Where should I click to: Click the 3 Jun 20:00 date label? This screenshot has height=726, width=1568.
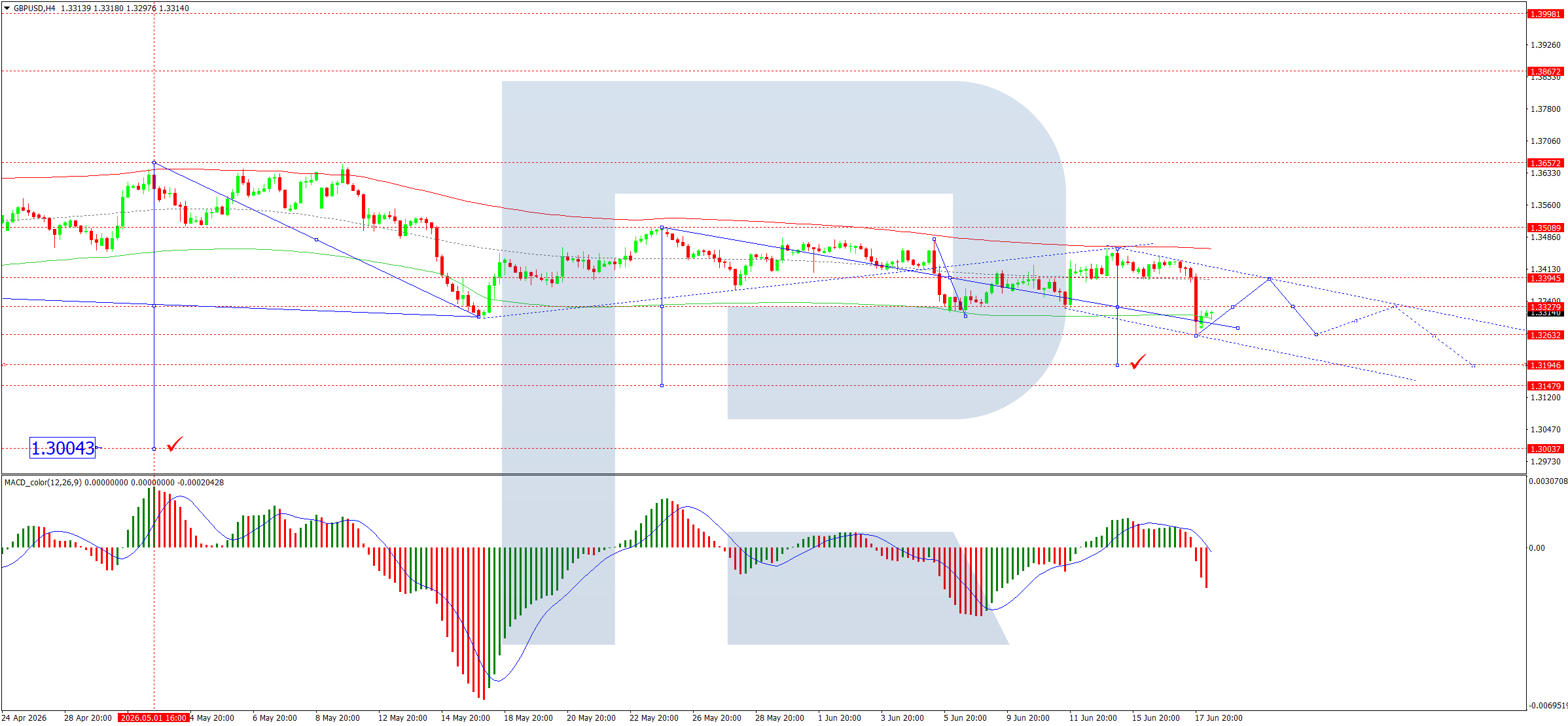902,718
